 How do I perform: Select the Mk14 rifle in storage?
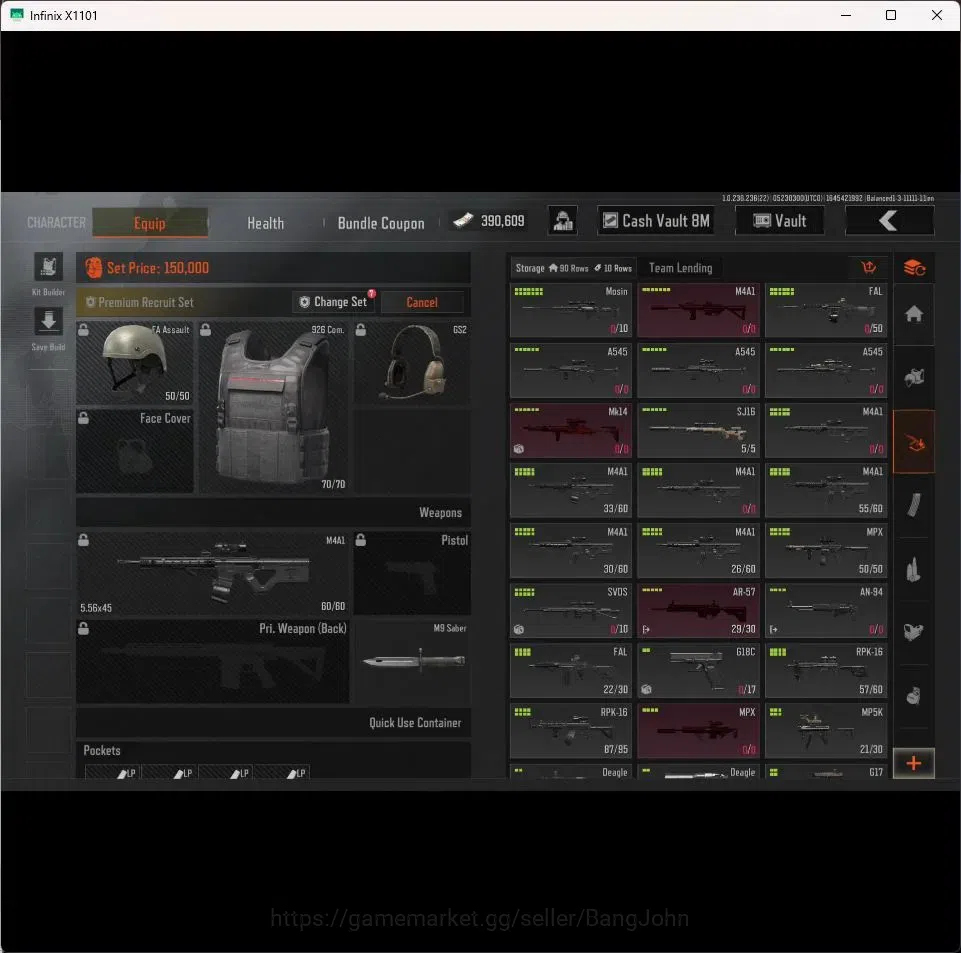[x=571, y=430]
